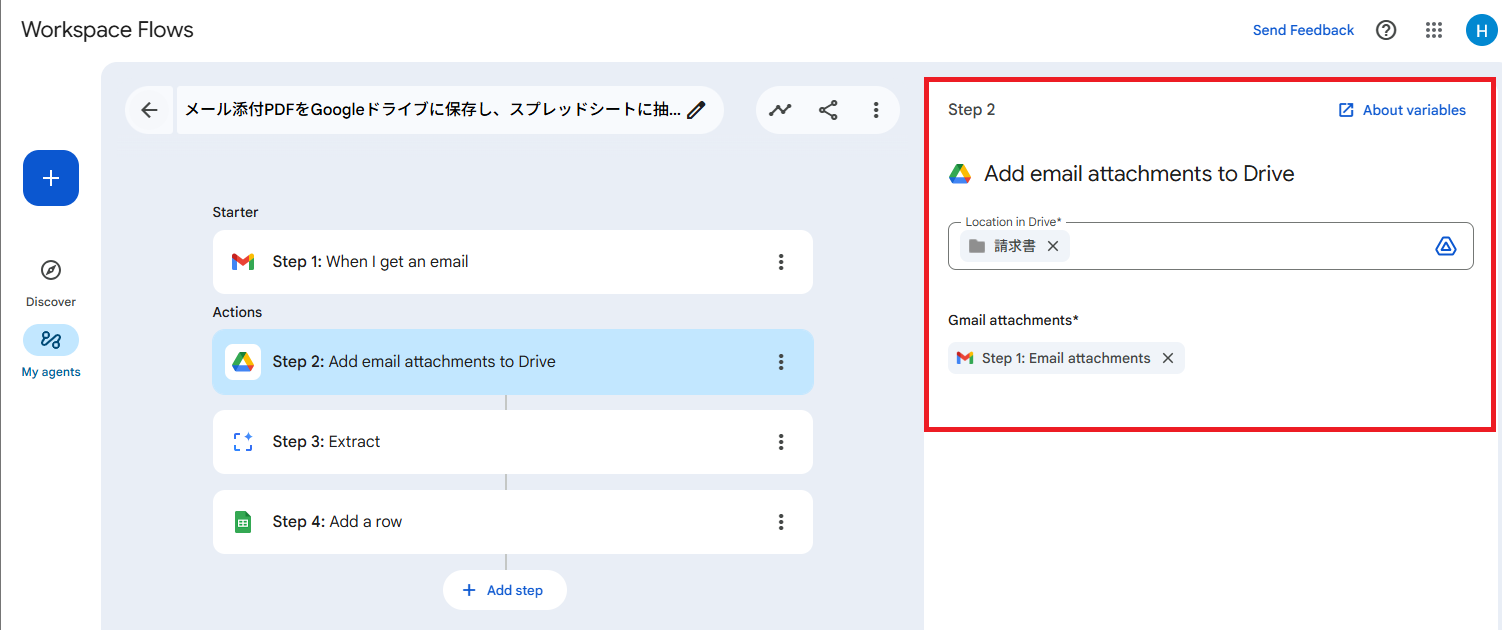Open Step 2 three-dot options menu
The width and height of the screenshot is (1502, 630).
tap(781, 362)
